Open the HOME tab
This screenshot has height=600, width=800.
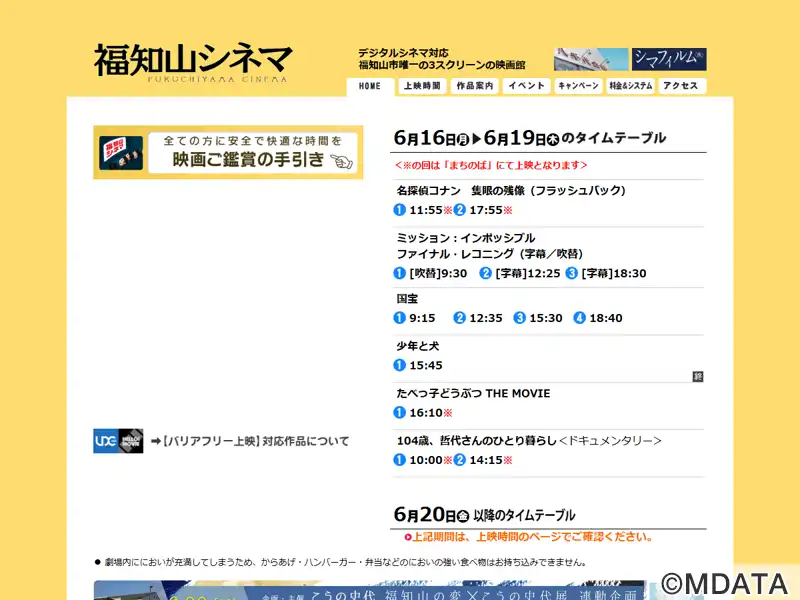coord(370,86)
